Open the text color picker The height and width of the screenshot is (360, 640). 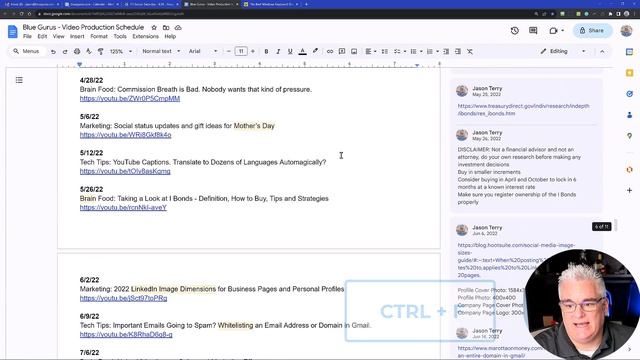[302, 51]
